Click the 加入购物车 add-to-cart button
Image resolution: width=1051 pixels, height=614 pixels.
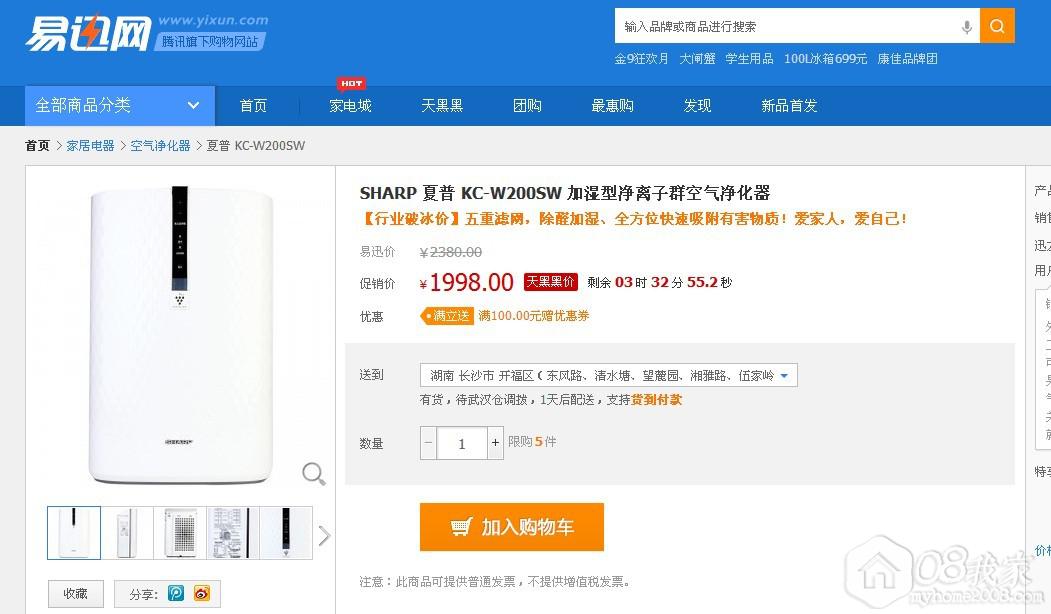511,527
